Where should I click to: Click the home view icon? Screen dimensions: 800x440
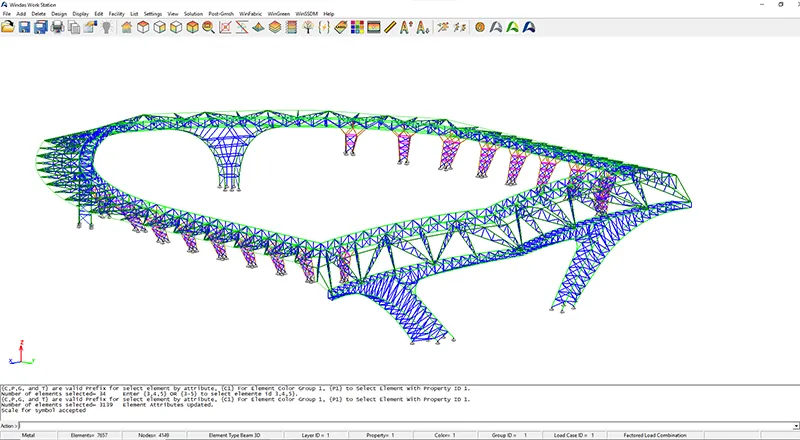click(127, 27)
